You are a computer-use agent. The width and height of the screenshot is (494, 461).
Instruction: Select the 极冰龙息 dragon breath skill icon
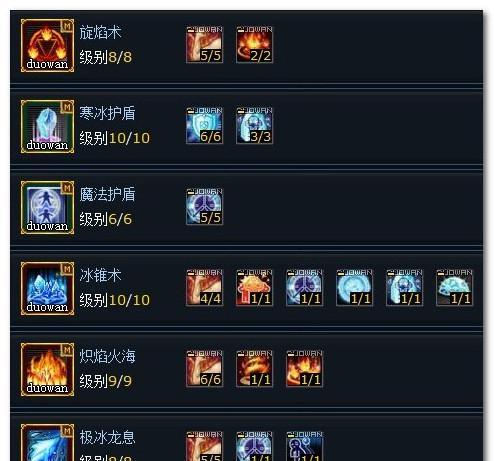click(x=47, y=443)
